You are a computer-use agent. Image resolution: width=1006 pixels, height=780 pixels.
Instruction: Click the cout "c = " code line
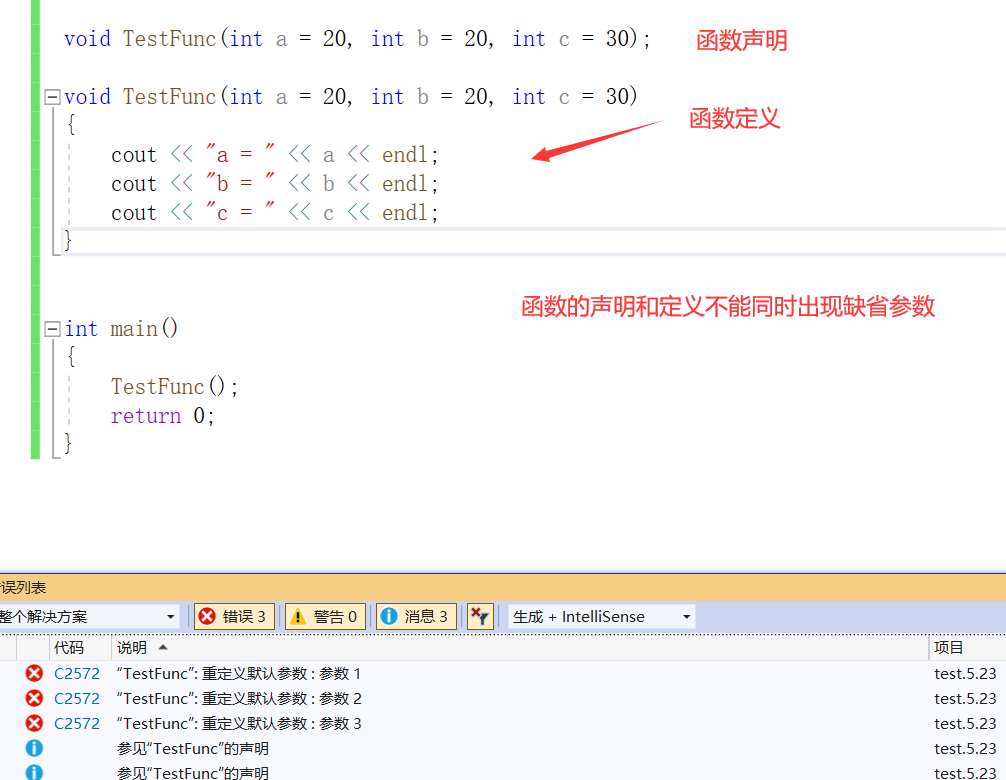(x=275, y=213)
